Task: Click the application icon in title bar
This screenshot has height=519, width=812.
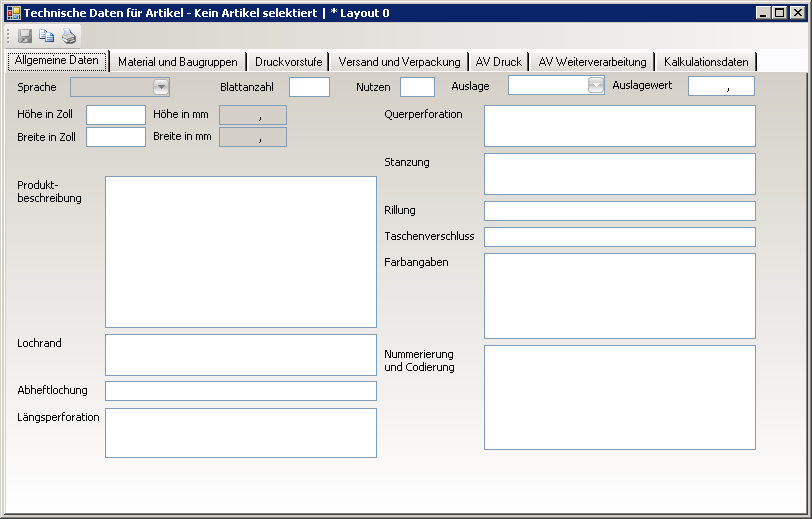Action: click(13, 13)
